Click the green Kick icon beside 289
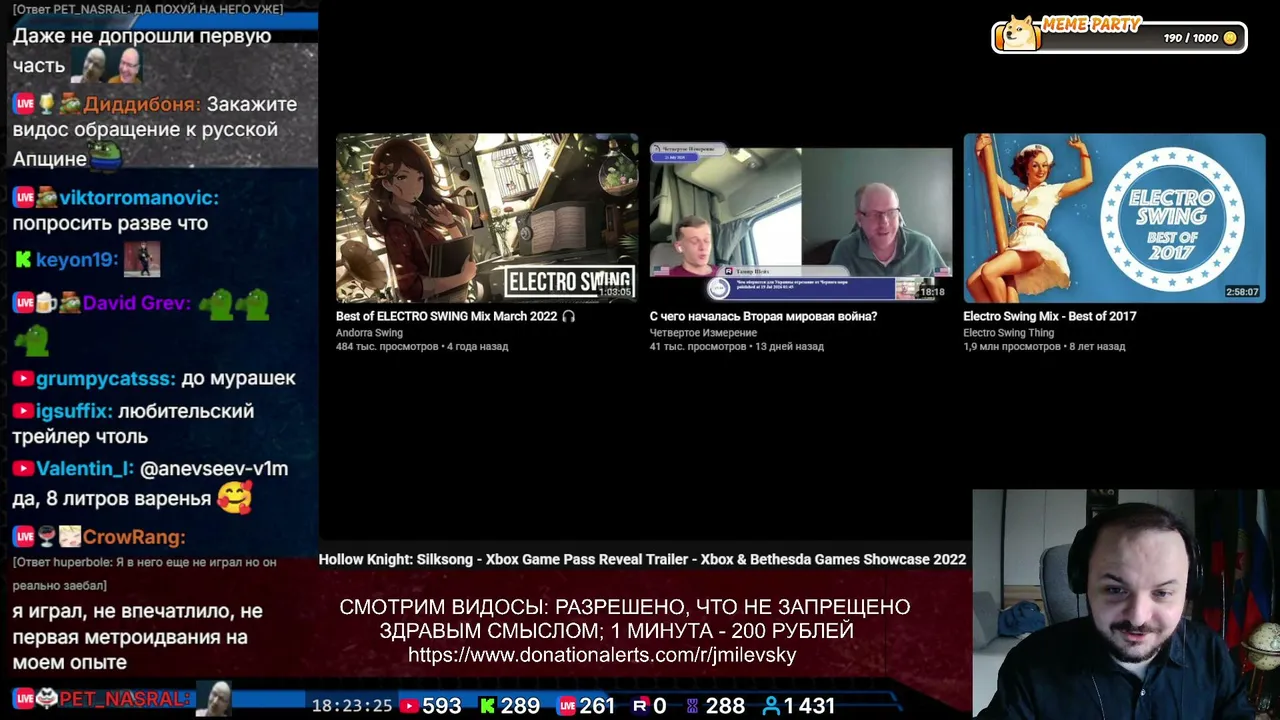This screenshot has height=720, width=1280. tap(488, 706)
